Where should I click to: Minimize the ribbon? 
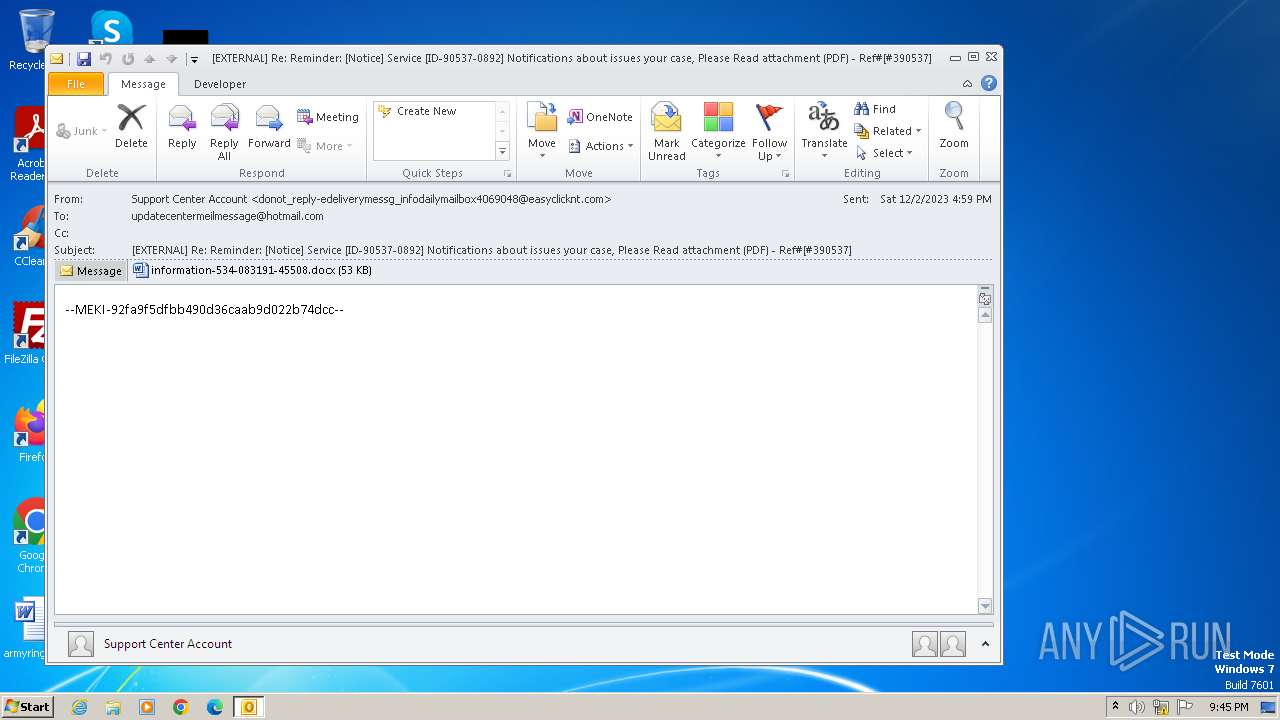[967, 83]
